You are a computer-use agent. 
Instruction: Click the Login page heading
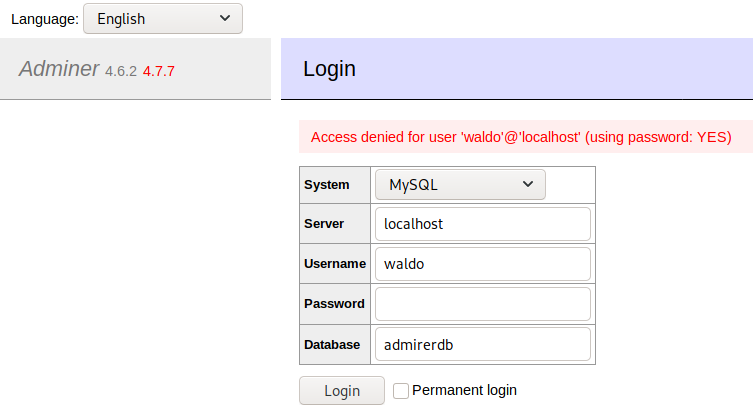(329, 69)
